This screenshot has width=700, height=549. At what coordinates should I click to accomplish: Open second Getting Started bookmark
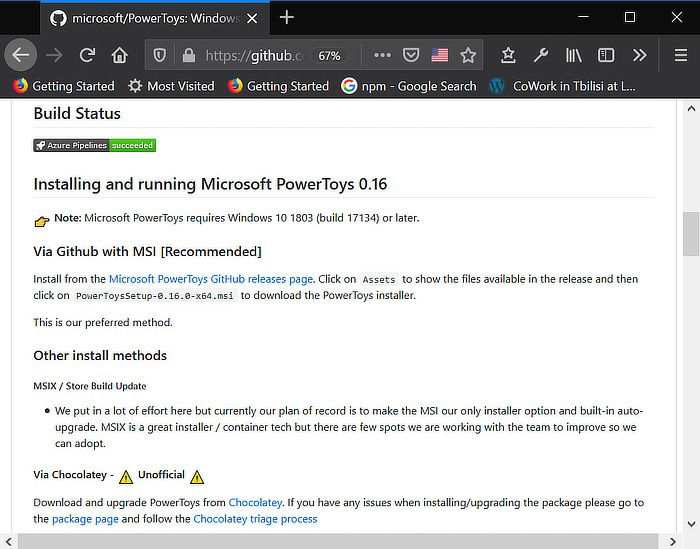click(x=279, y=86)
